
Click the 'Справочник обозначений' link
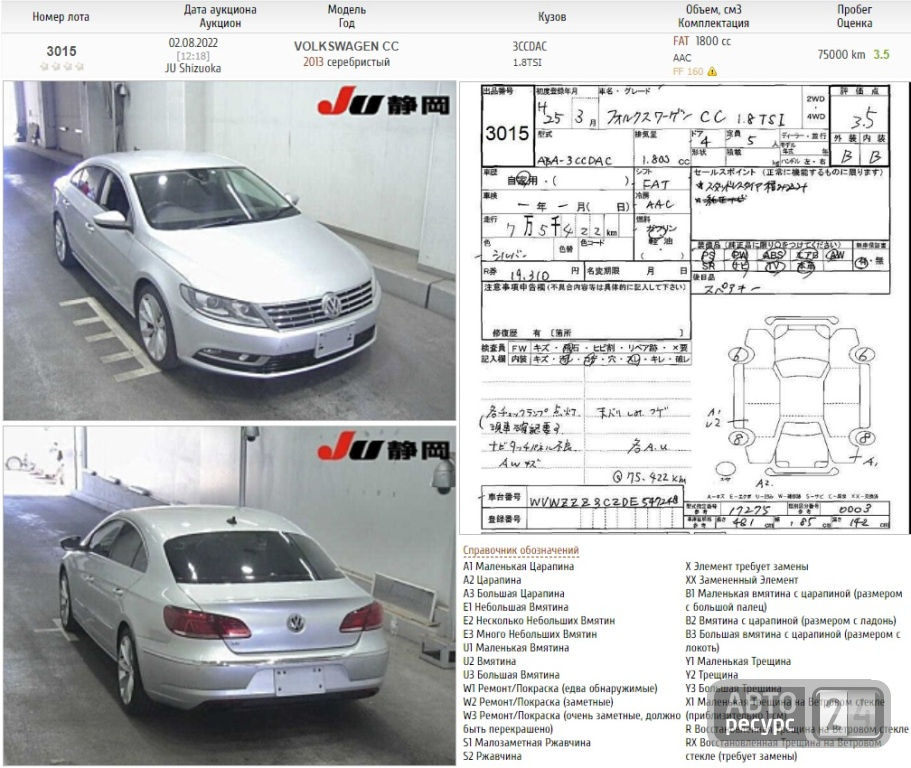pos(521,550)
